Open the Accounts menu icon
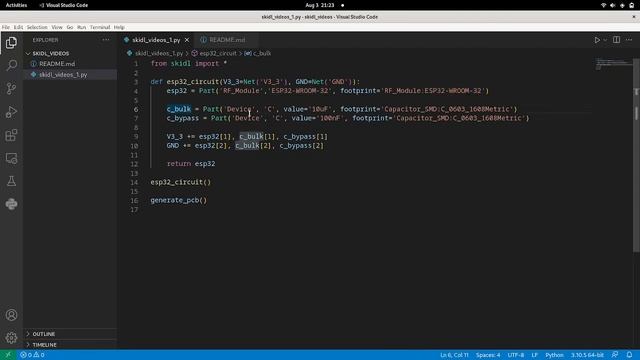The width and height of the screenshot is (640, 360). click(x=11, y=315)
